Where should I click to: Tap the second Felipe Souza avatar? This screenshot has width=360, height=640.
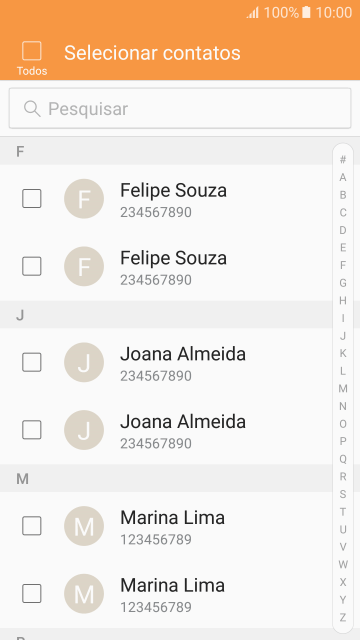84,267
